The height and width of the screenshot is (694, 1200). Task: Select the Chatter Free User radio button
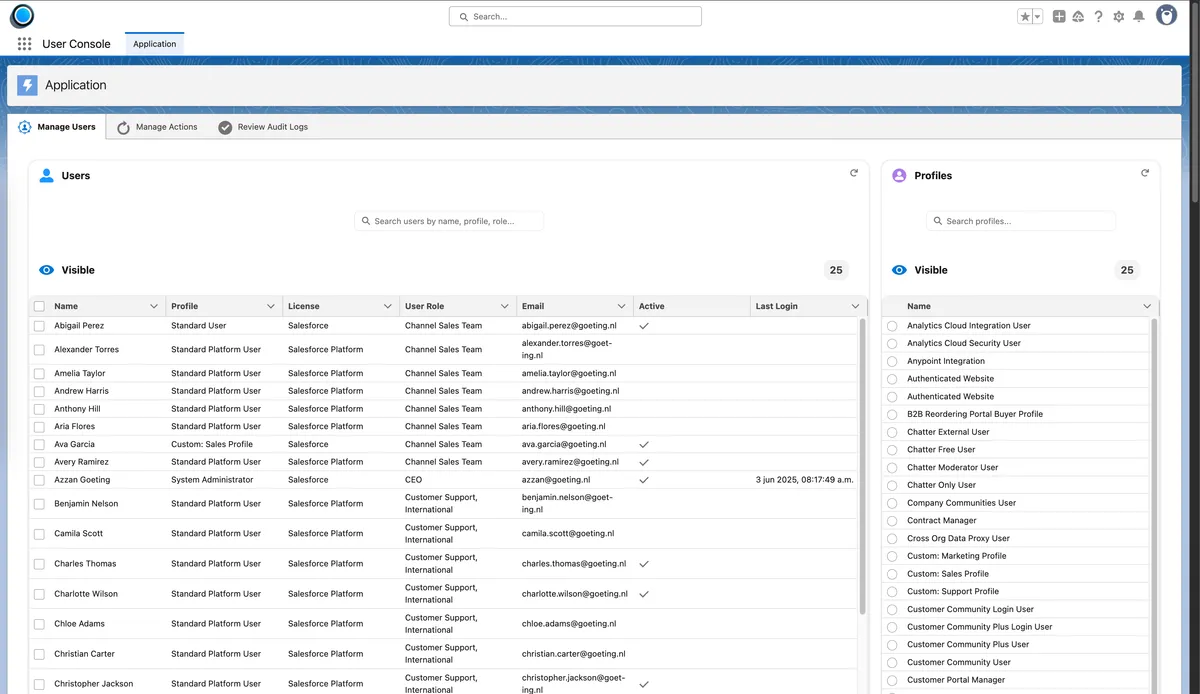(x=892, y=450)
